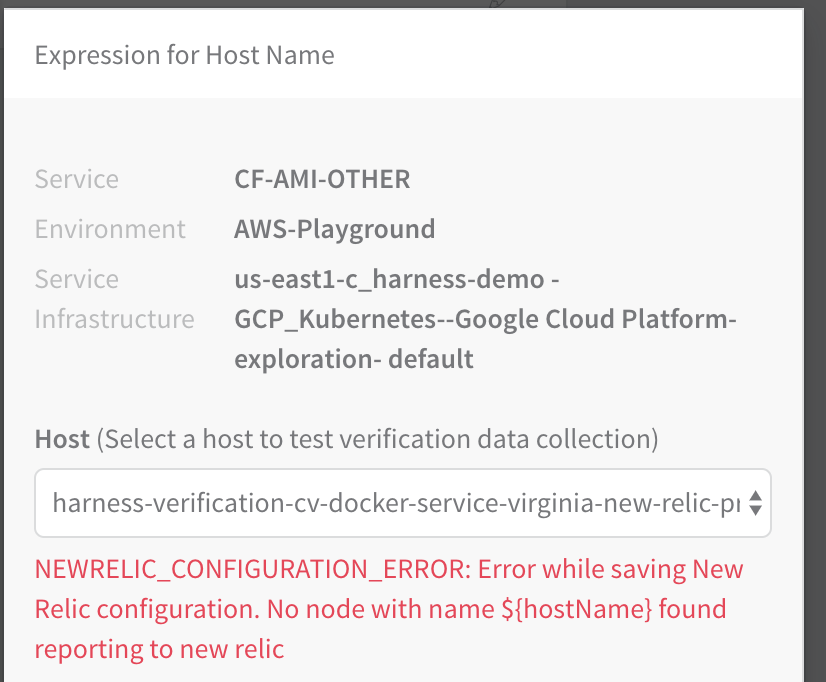Click the Service Infrastructure label

pos(114,299)
